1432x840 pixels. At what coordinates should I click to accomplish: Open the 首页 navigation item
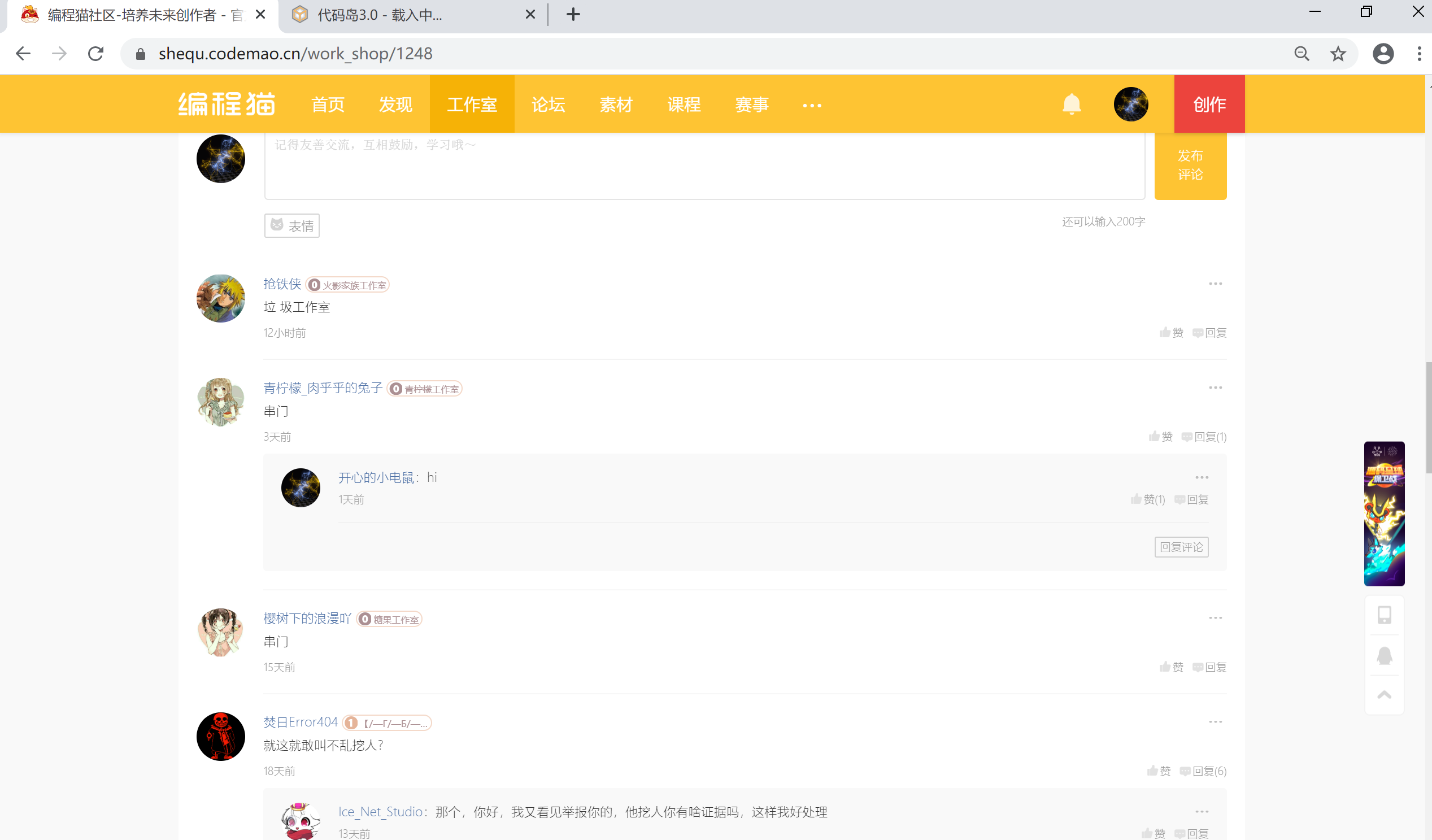click(x=328, y=105)
